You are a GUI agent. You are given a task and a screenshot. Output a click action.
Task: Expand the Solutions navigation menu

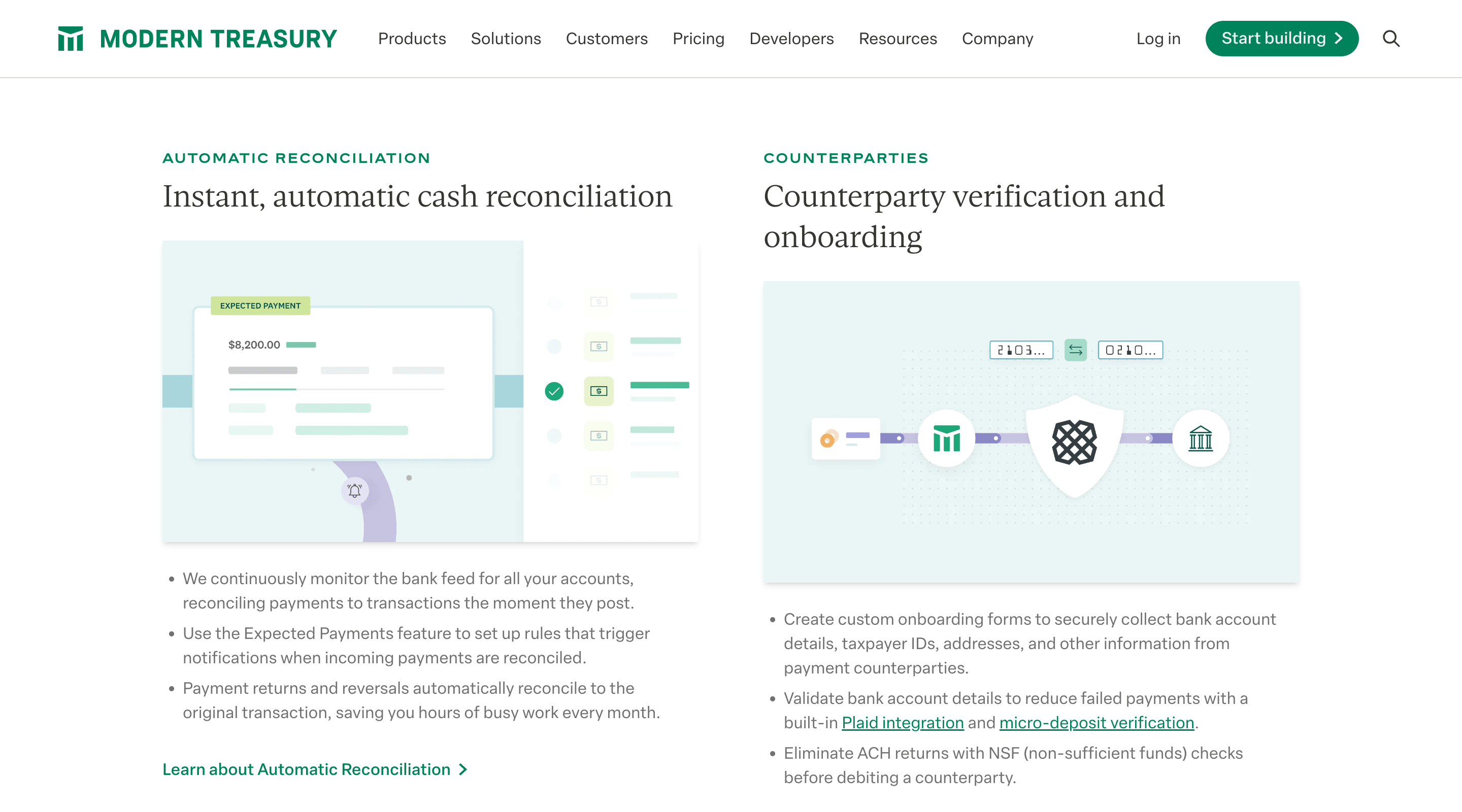(x=506, y=39)
